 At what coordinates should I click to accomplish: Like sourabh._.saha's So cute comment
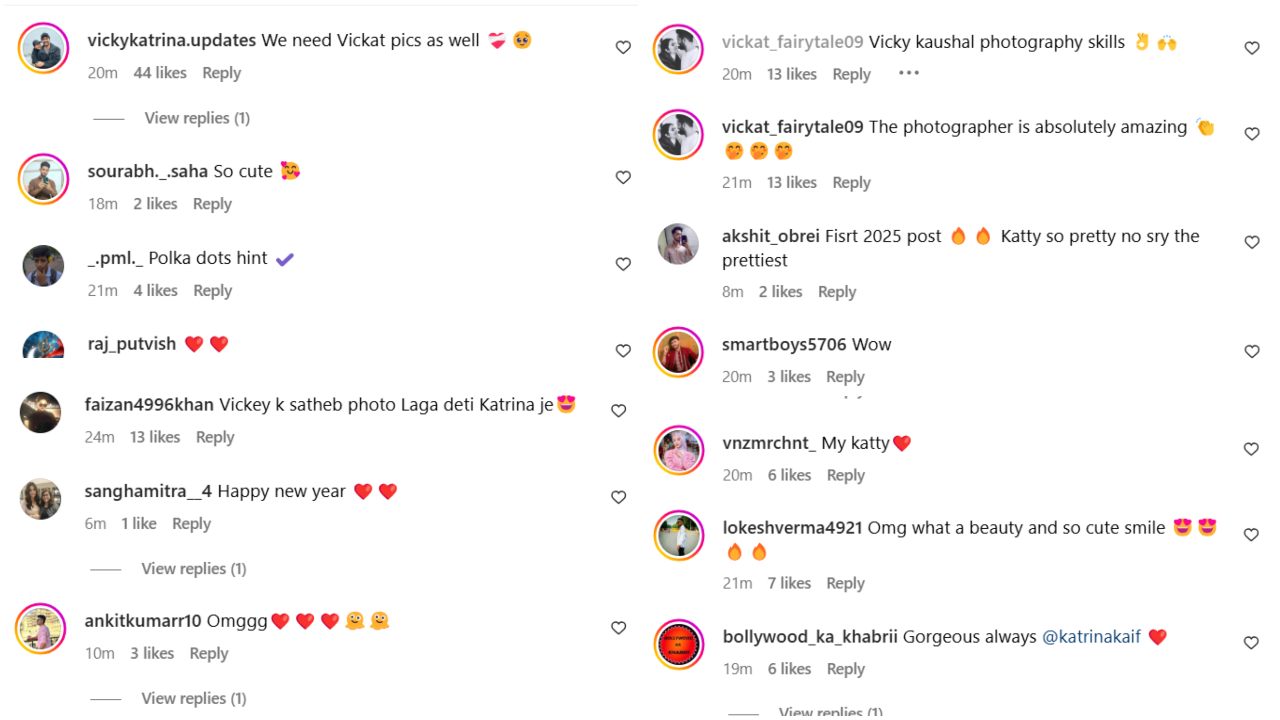[623, 177]
